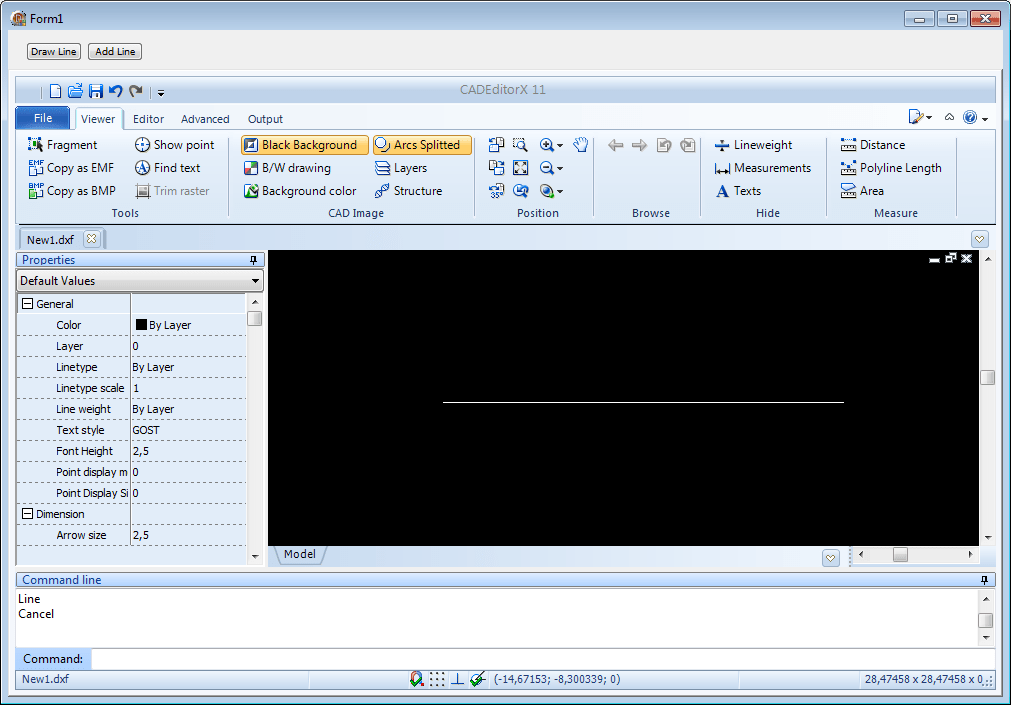Screen dimensions: 1011x705
Task: Toggle the Arcs Splitted option
Action: click(422, 145)
